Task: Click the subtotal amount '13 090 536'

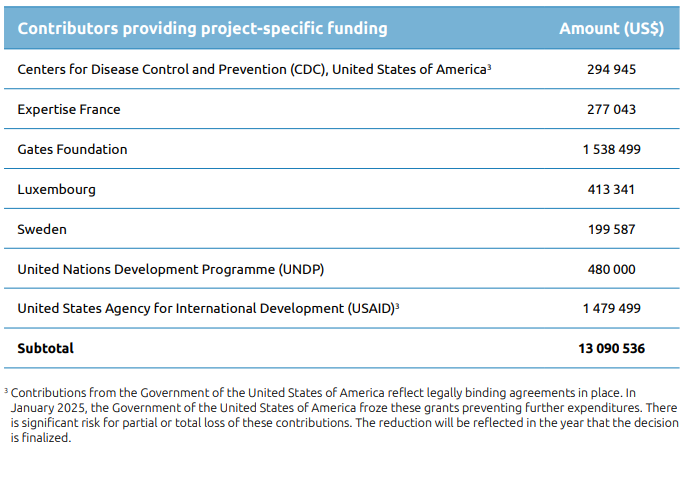Action: [612, 348]
